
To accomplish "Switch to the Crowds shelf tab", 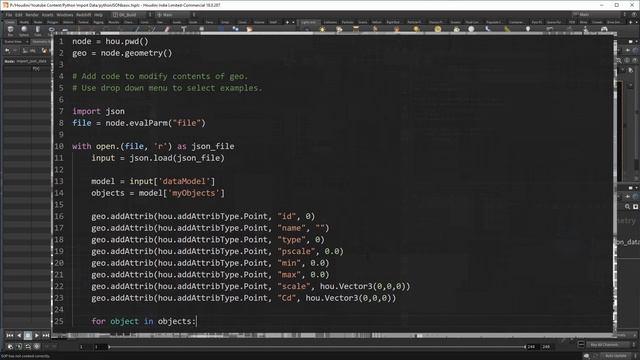I will pos(597,22).
